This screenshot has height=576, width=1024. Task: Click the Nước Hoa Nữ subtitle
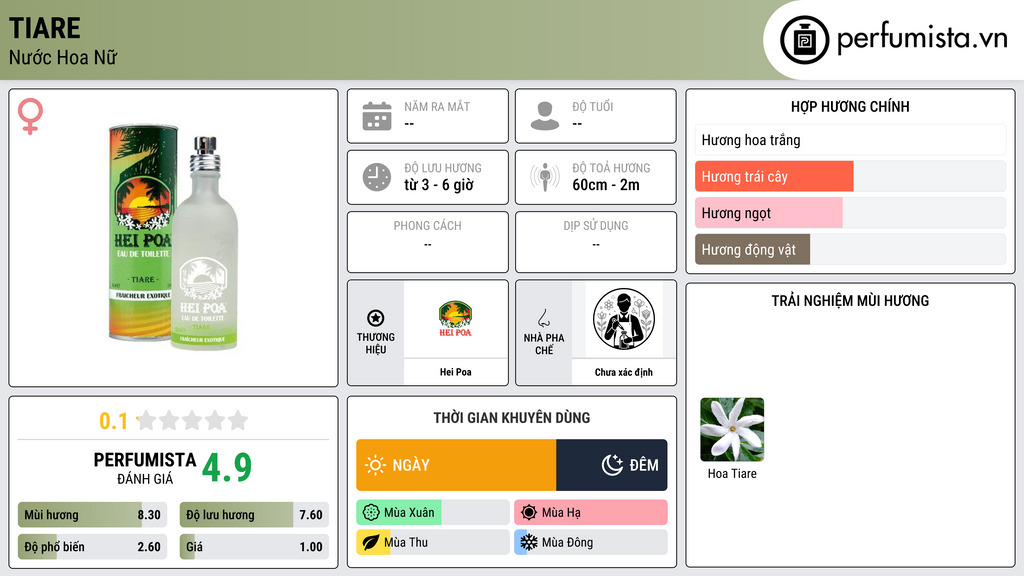63,58
